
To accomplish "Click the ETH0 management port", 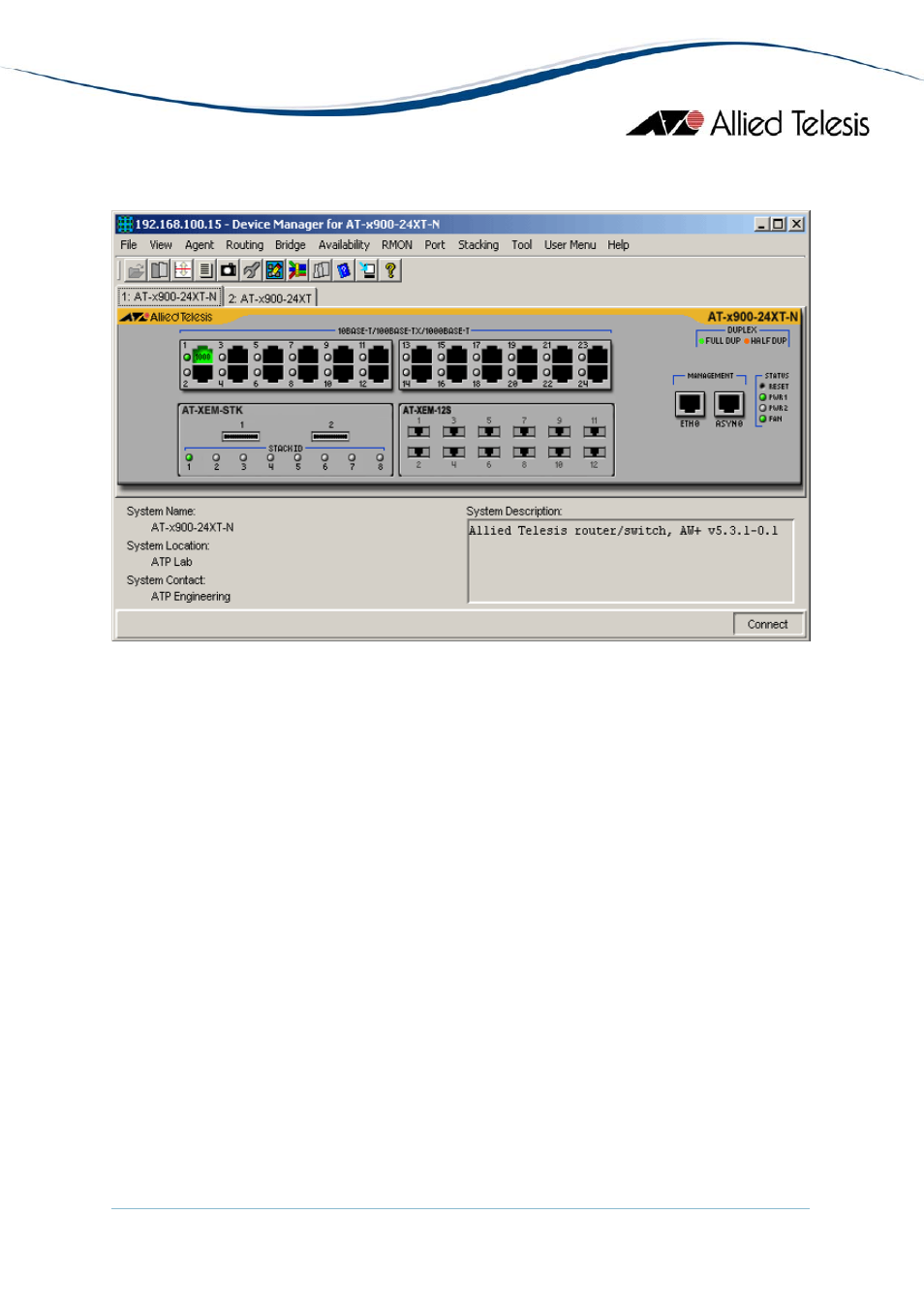I will pyautogui.click(x=690, y=404).
